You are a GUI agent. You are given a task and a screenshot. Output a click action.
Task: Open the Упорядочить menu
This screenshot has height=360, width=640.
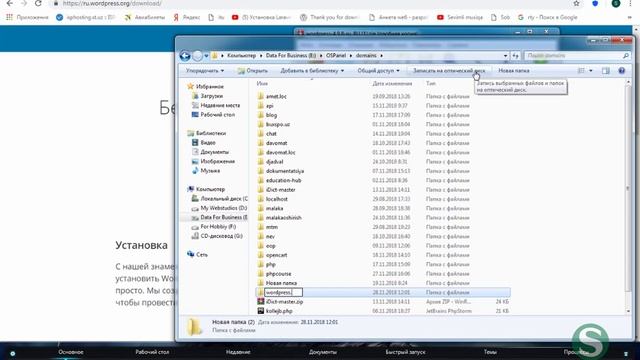point(205,71)
